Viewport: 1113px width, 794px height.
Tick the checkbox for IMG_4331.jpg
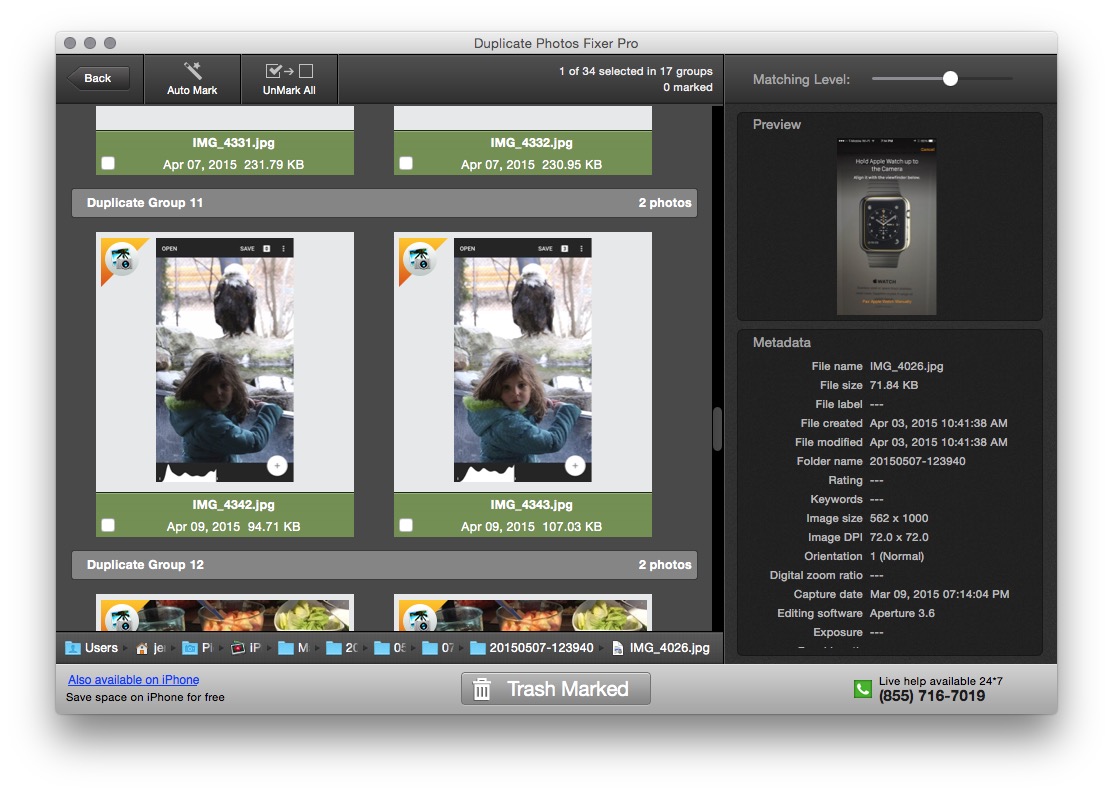pos(108,163)
